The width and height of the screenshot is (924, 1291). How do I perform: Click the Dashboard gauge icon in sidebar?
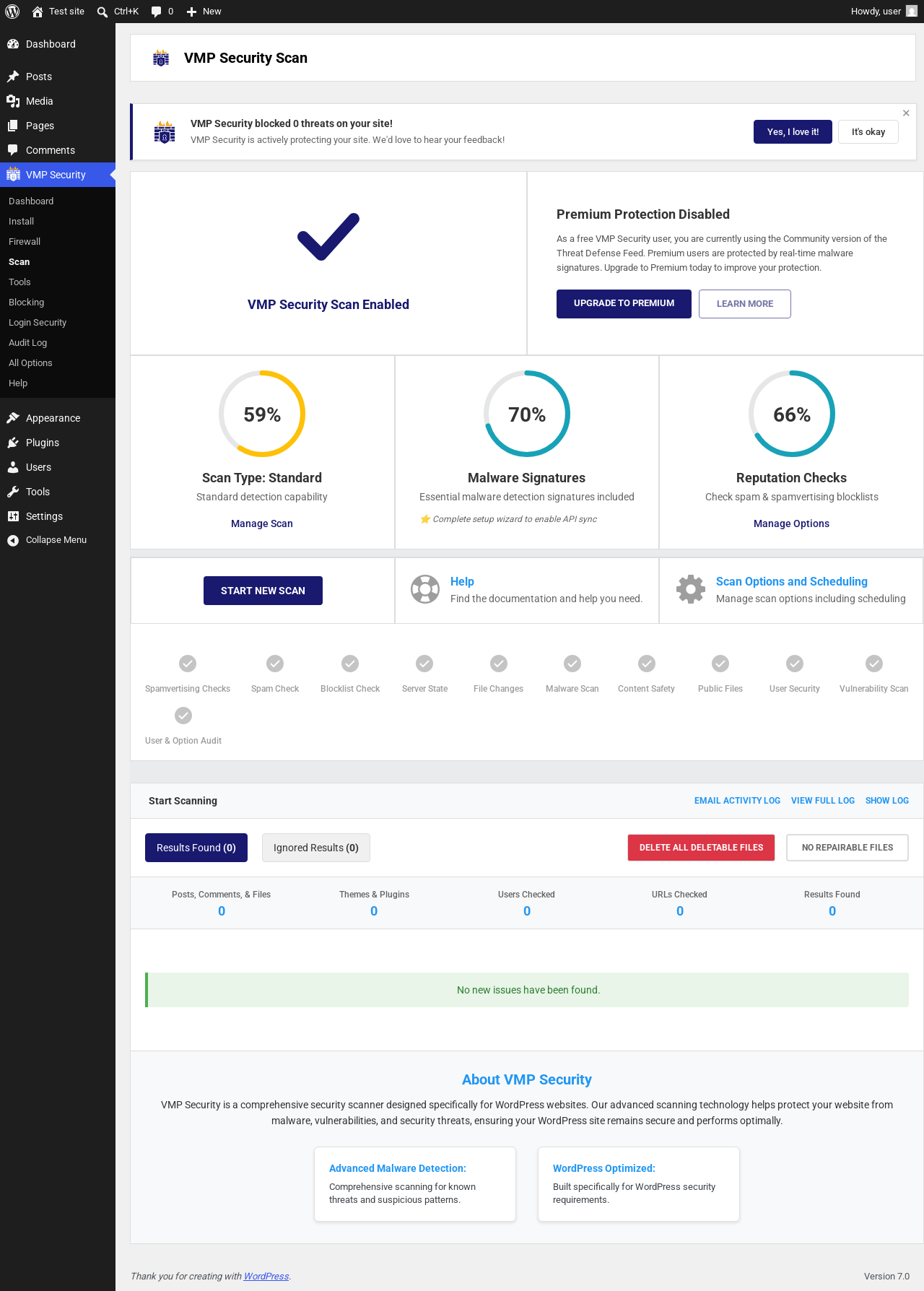(x=13, y=44)
